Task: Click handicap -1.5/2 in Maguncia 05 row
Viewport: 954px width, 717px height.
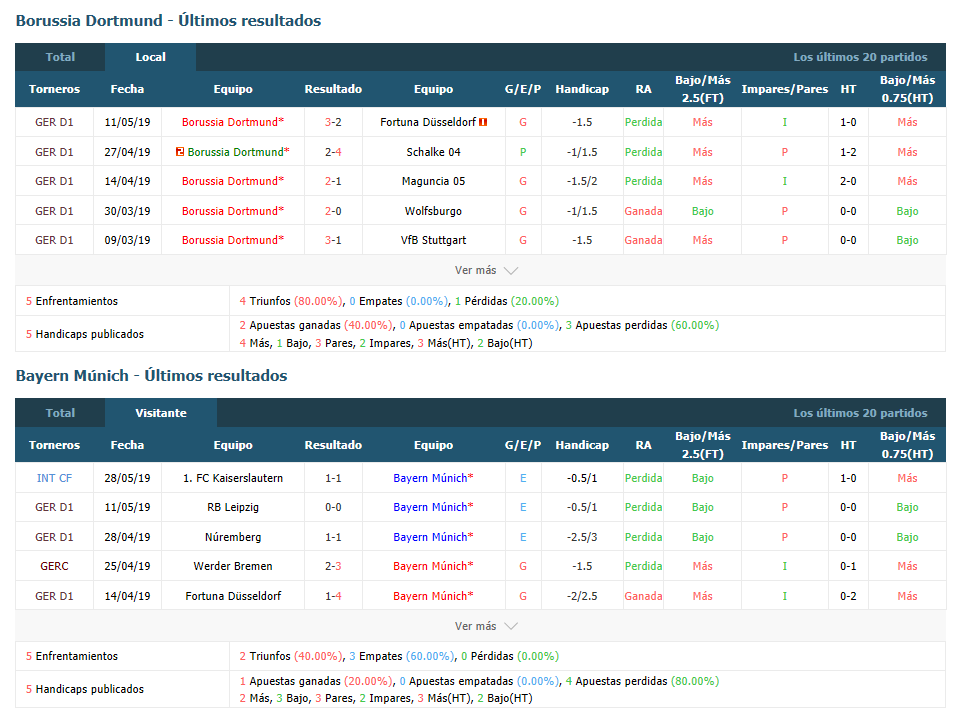Action: click(x=582, y=181)
